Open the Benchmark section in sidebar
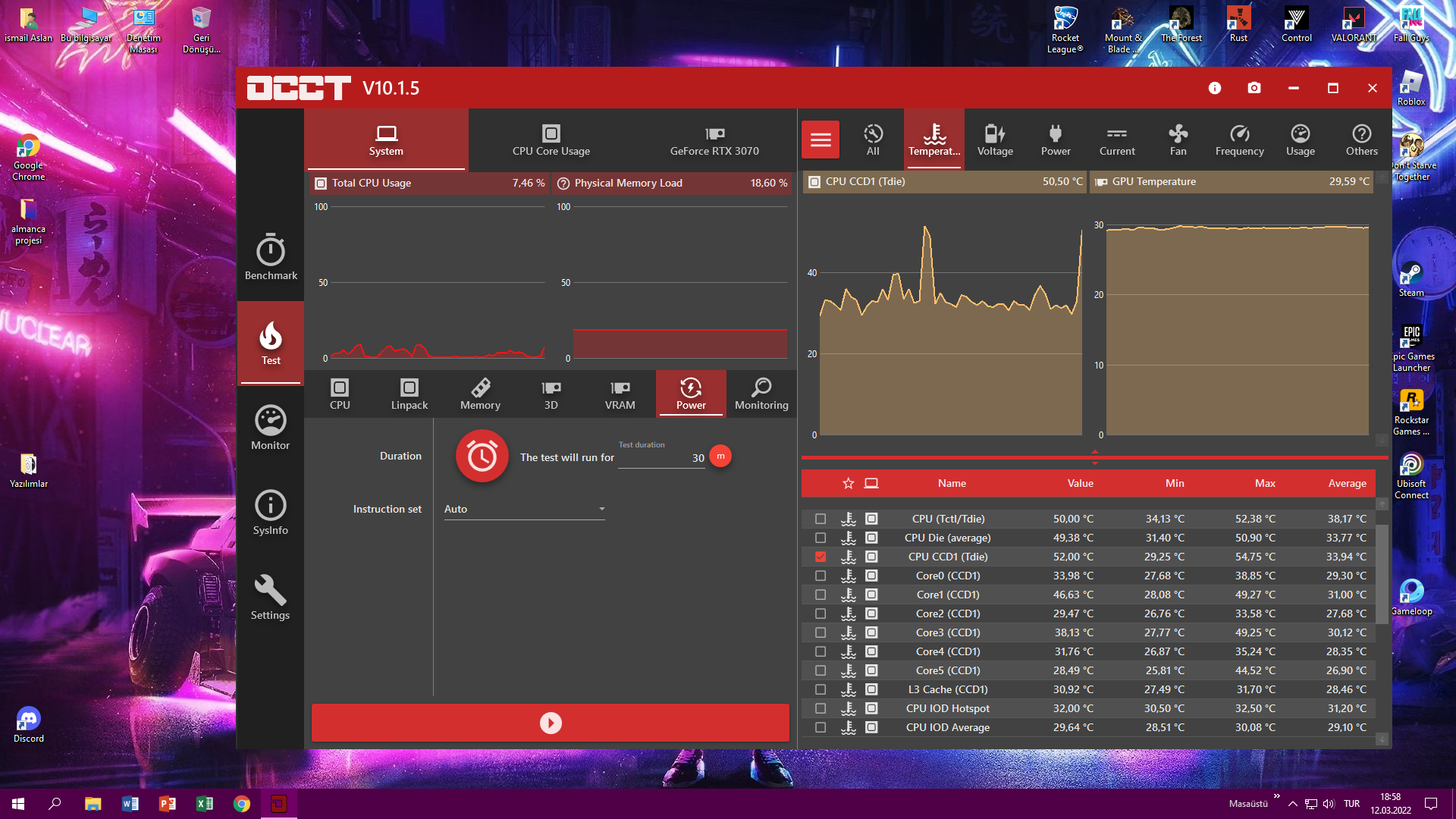The height and width of the screenshot is (819, 1456). click(x=271, y=258)
